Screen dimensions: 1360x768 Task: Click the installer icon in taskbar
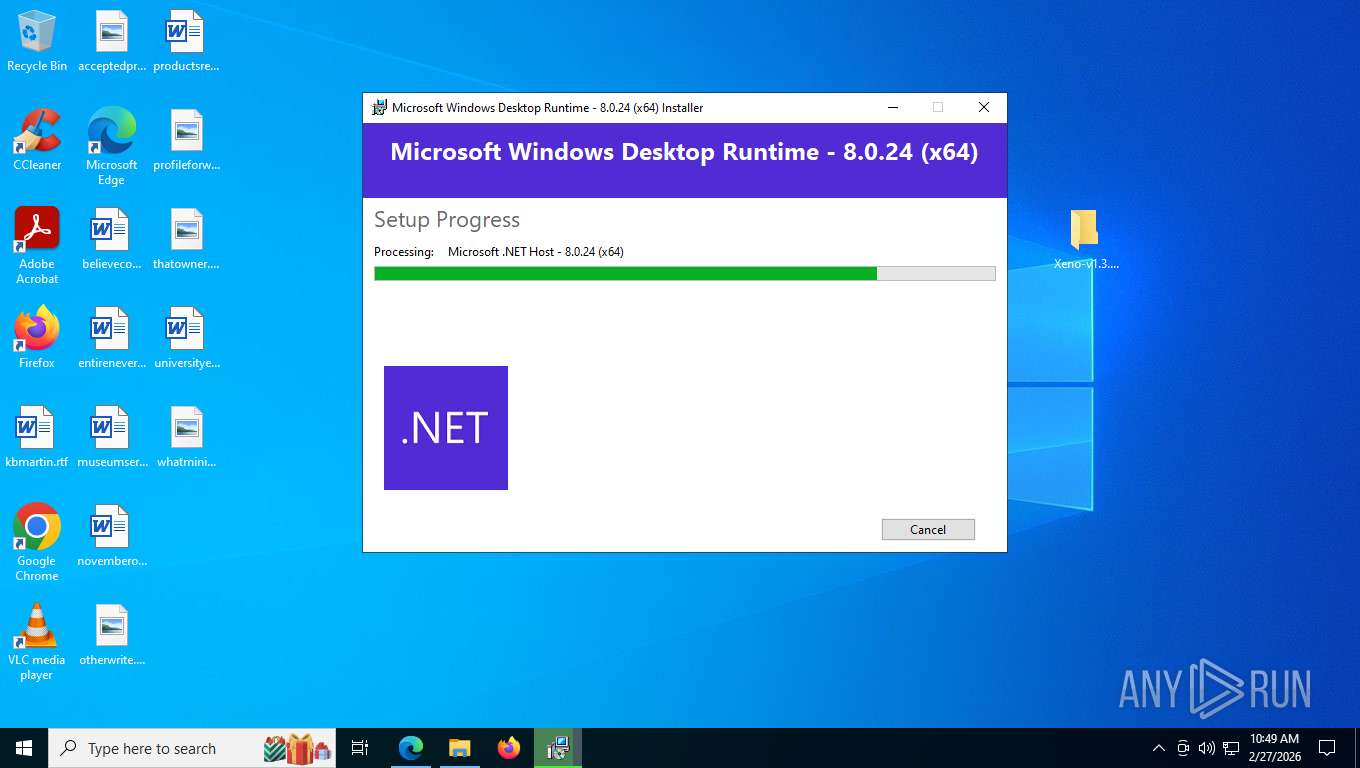pos(558,748)
